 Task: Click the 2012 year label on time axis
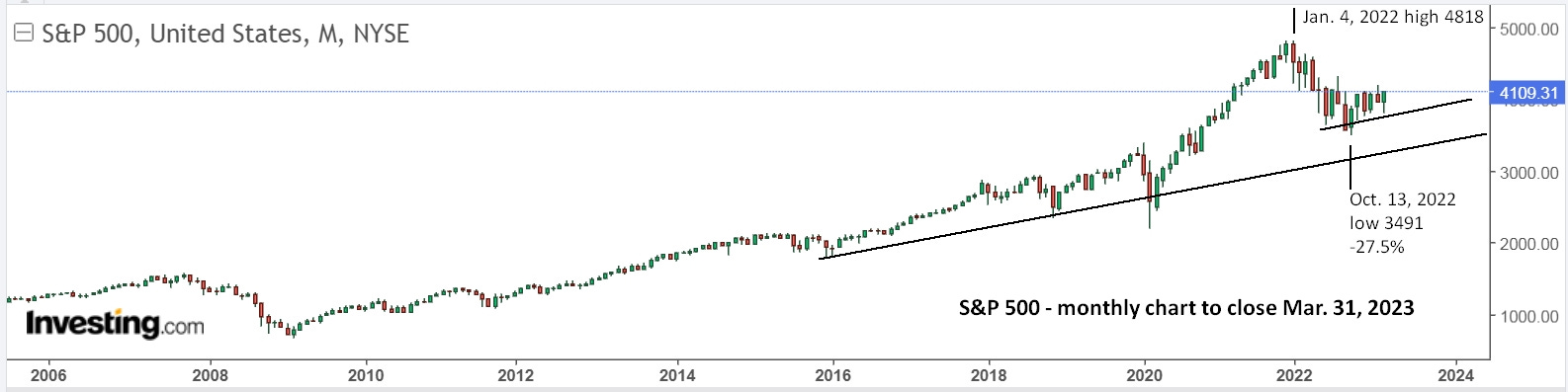click(515, 375)
